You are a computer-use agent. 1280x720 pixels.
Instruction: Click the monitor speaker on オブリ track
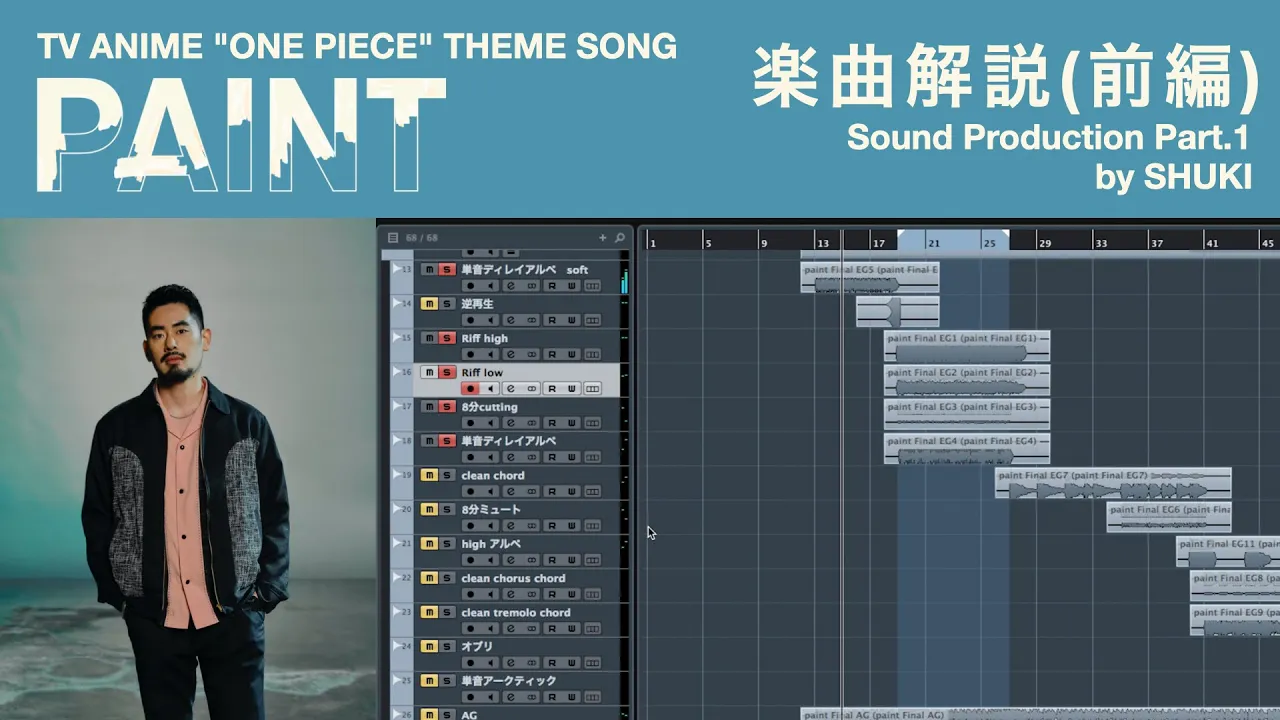490,662
